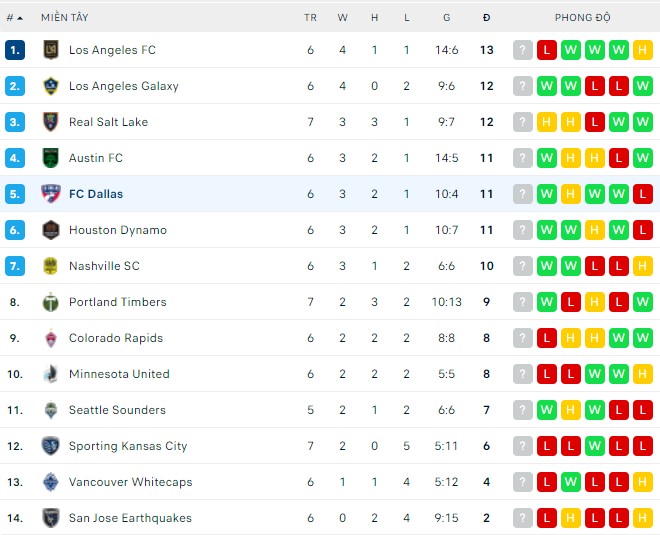Click the rank 1 position badge

(x=14, y=50)
